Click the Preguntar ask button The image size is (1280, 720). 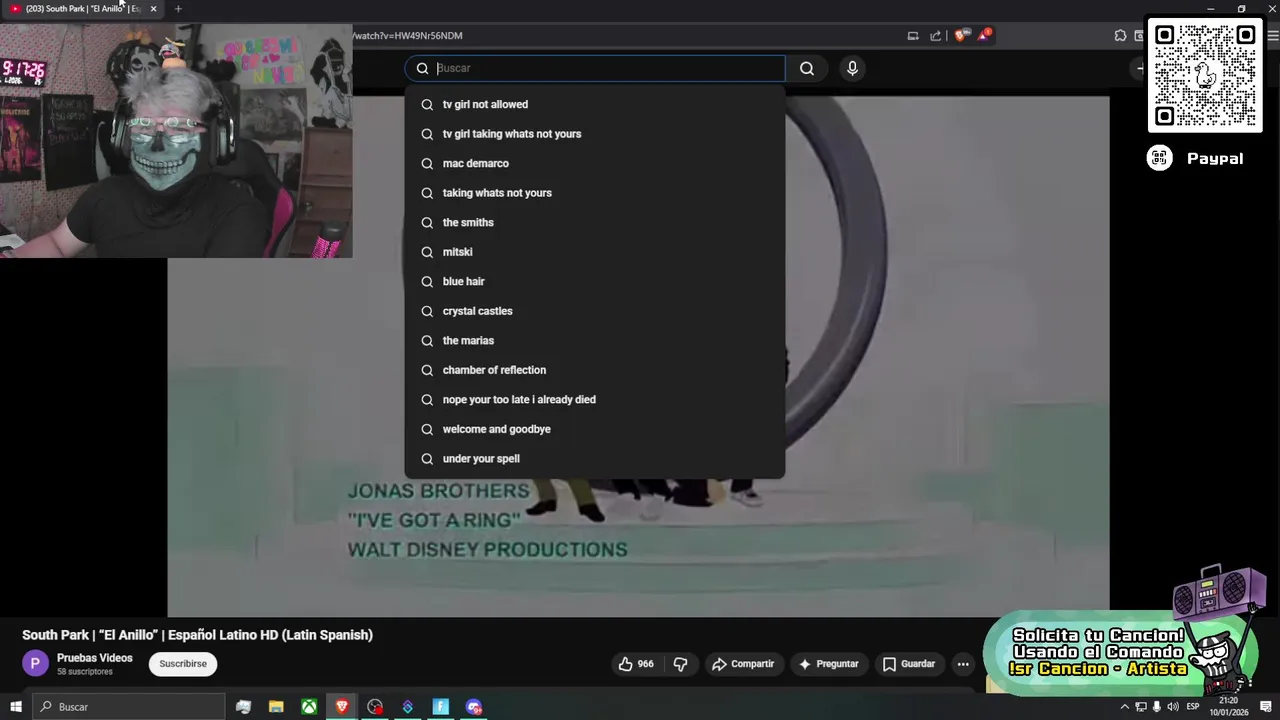pyautogui.click(x=828, y=664)
